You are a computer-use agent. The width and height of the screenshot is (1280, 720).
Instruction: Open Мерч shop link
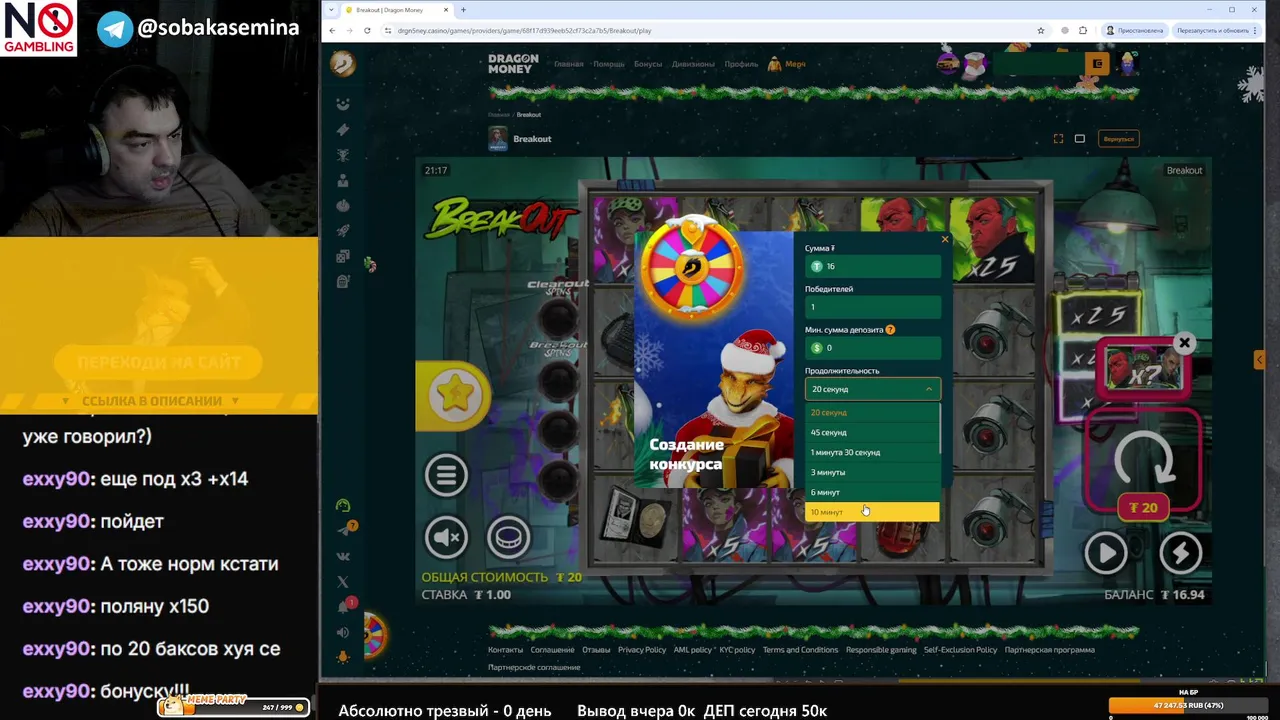pyautogui.click(x=787, y=64)
